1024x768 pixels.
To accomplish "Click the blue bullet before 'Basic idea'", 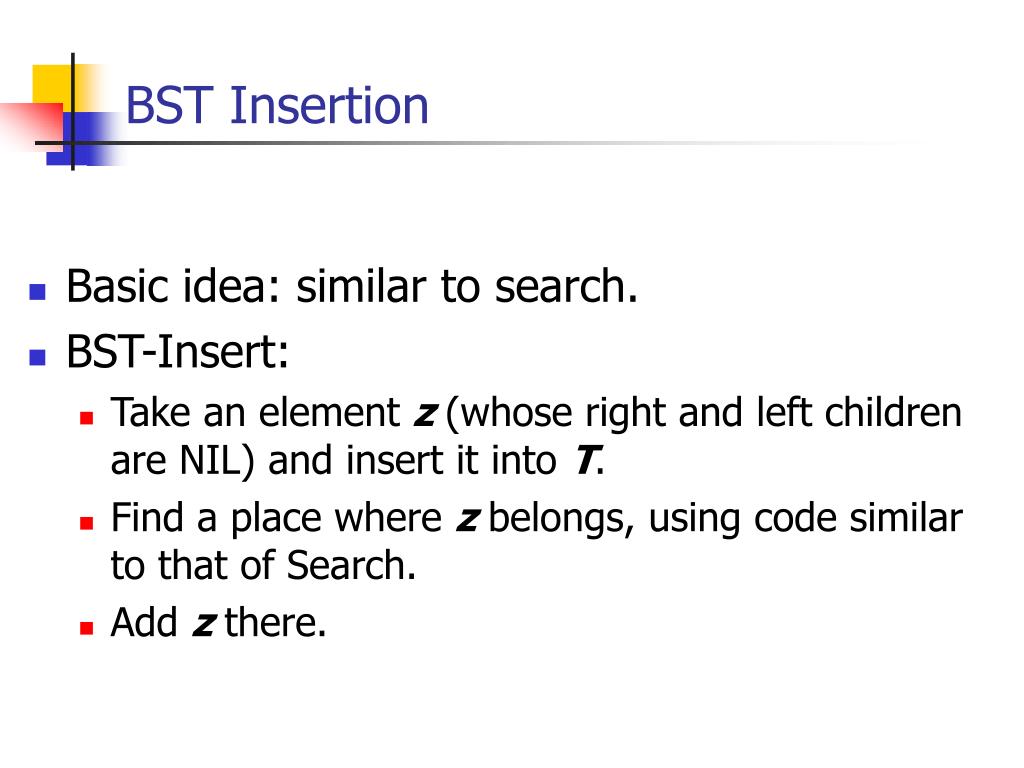I will point(38,291).
